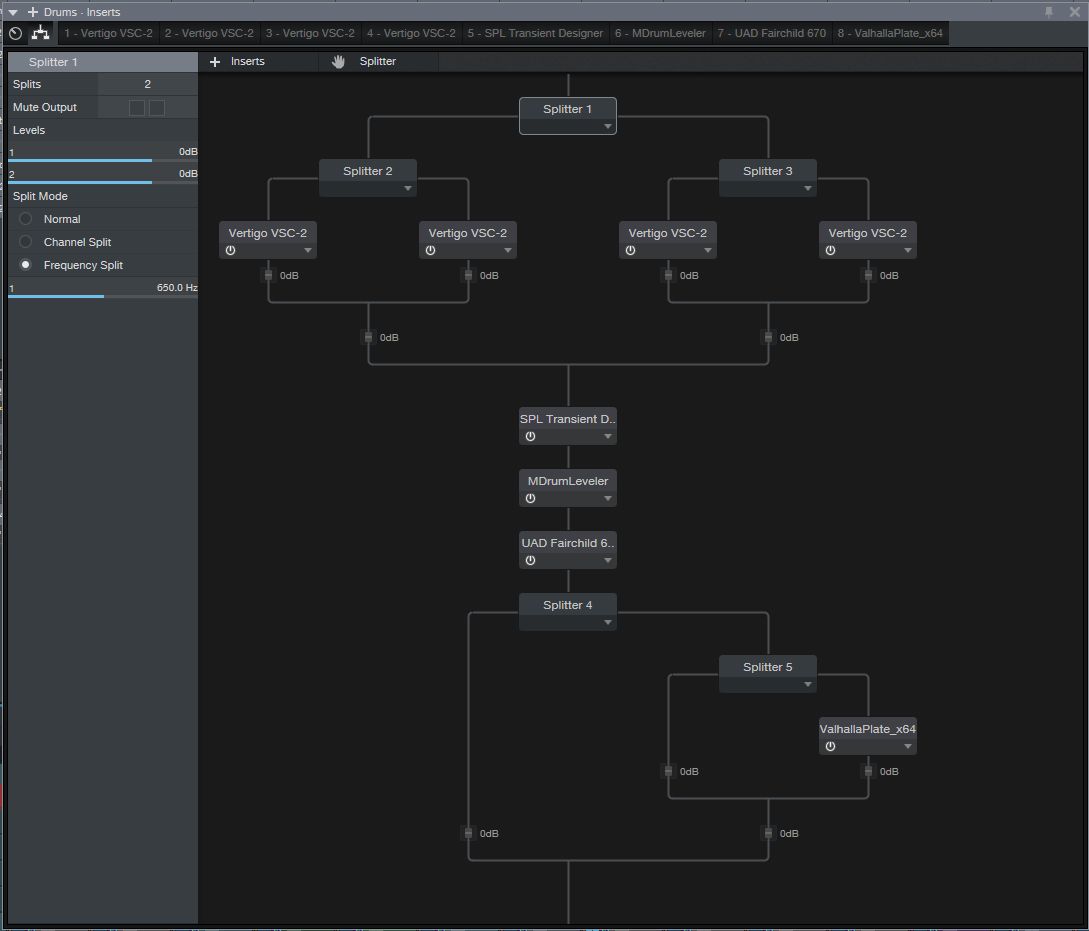Switch to 5 - SPL Transient Designer tab
The width and height of the screenshot is (1089, 931).
535,33
